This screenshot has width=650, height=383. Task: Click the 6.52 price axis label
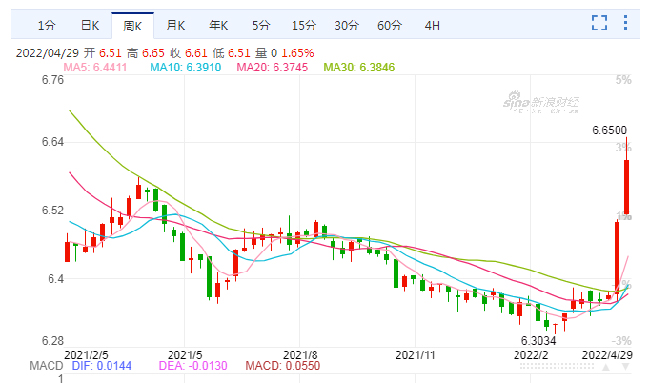pos(53,210)
